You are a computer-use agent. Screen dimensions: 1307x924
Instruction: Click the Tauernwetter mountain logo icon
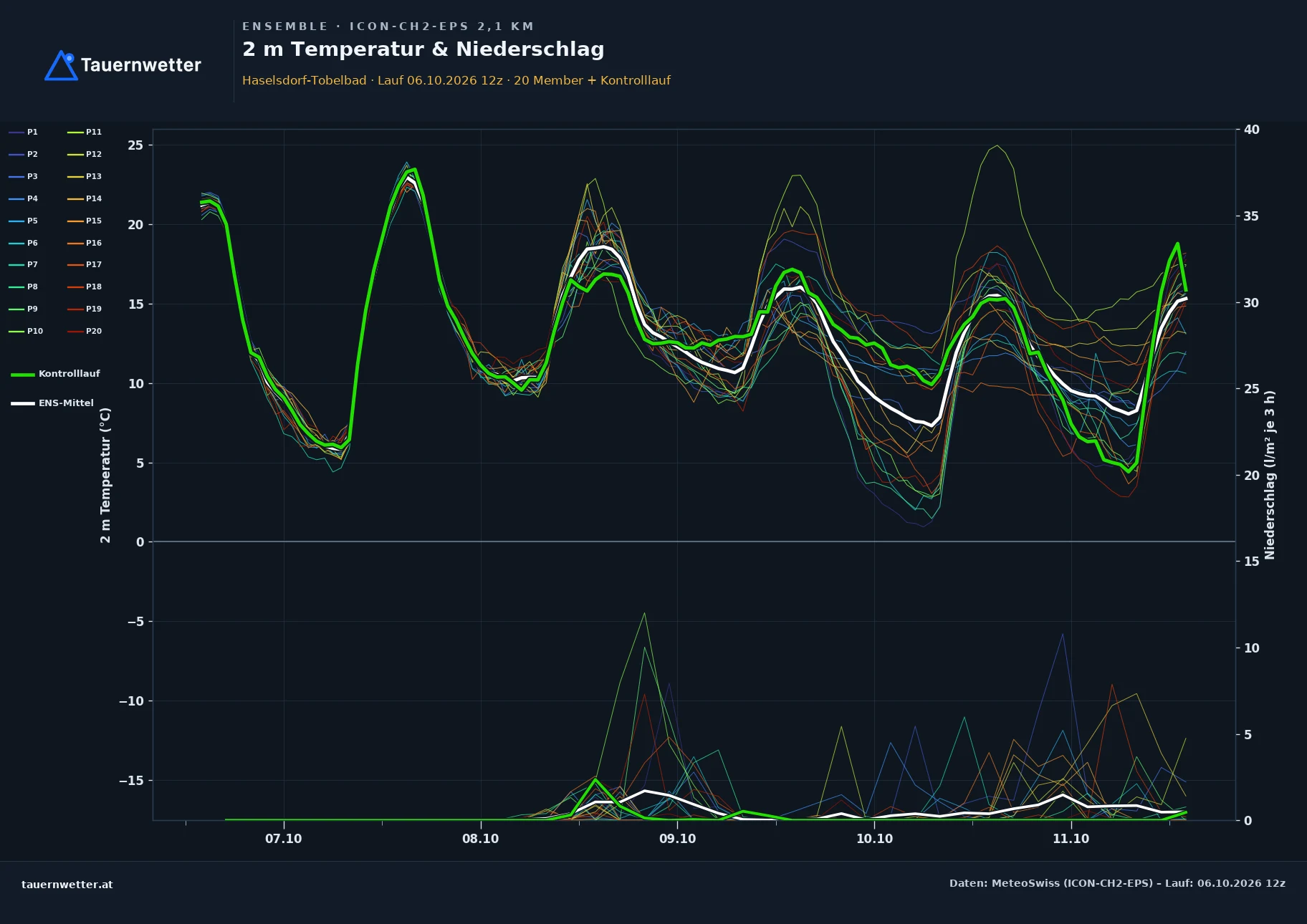[61, 65]
